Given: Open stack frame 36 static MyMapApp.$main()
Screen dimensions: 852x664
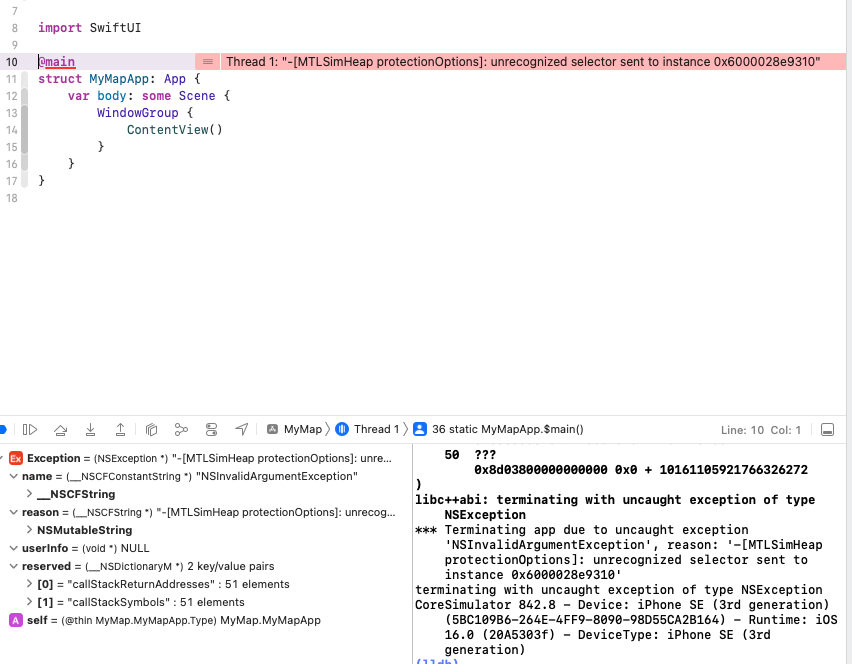Looking at the screenshot, I should click(x=498, y=429).
